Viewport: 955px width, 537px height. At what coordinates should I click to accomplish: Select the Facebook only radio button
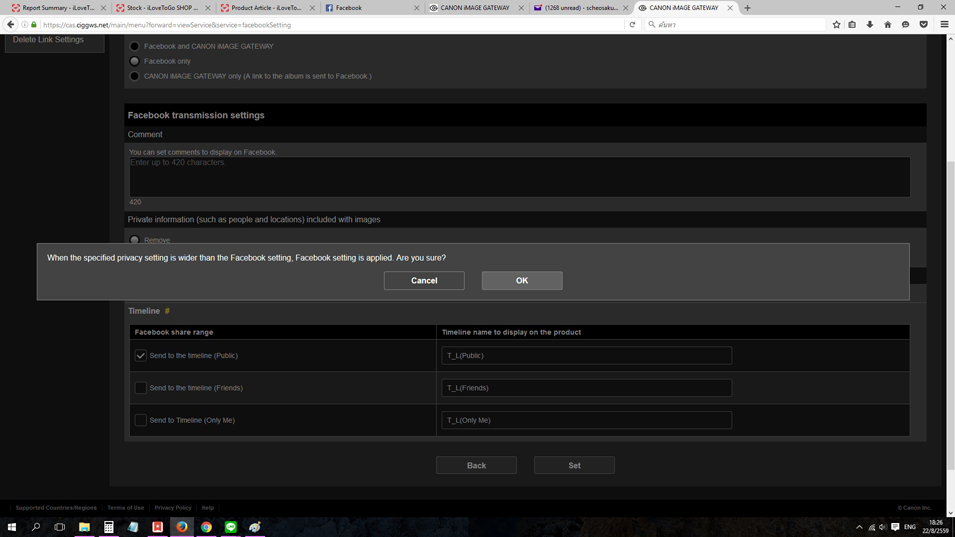point(135,61)
